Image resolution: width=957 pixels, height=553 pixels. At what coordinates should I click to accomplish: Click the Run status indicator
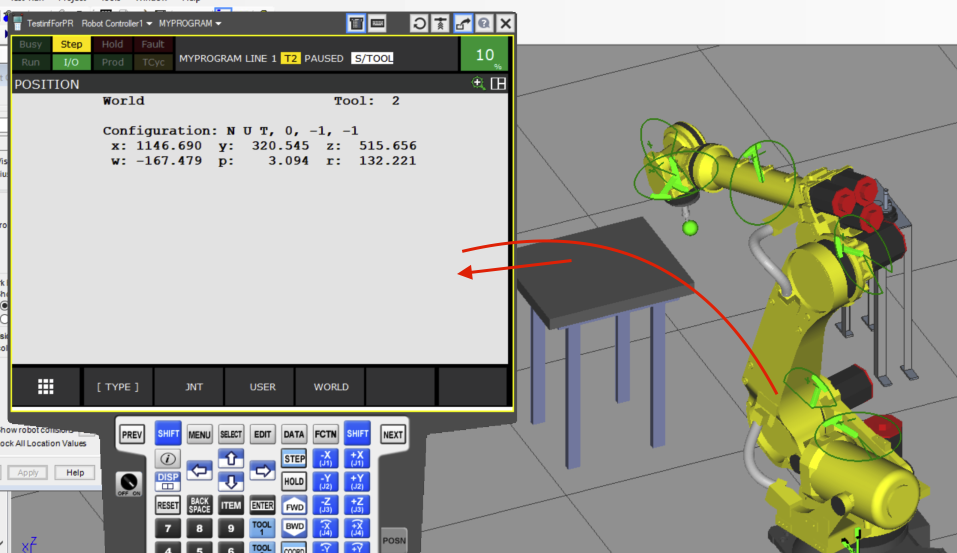pos(31,62)
